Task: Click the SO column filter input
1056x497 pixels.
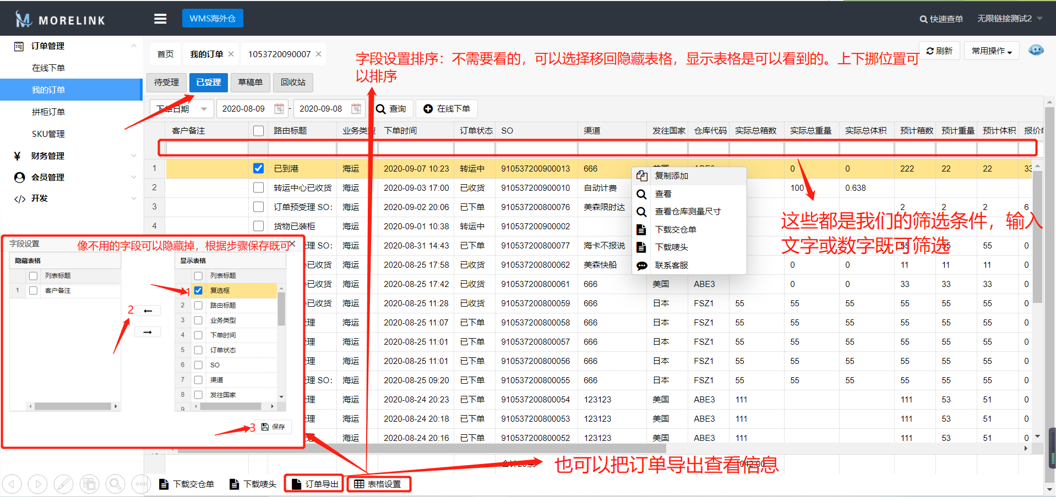Action: 536,147
